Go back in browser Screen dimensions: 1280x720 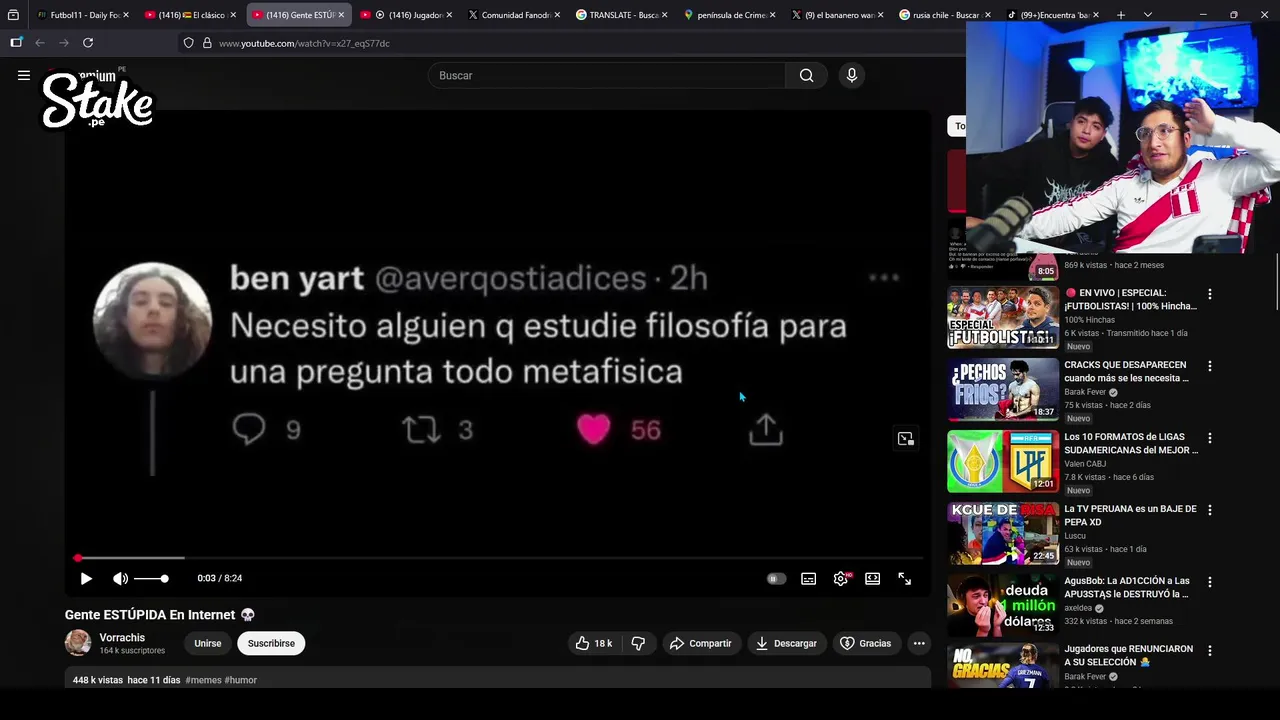tap(40, 43)
